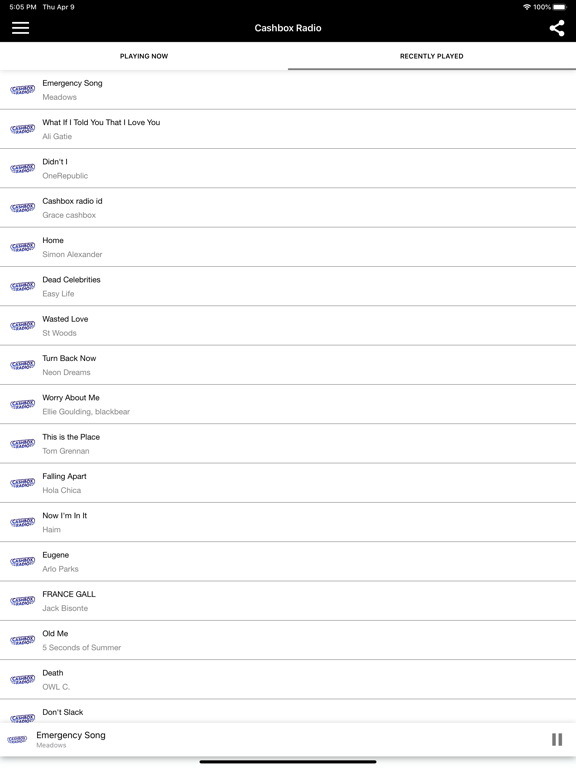
Task: Select What If I Told You That I Love You
Action: coord(288,129)
